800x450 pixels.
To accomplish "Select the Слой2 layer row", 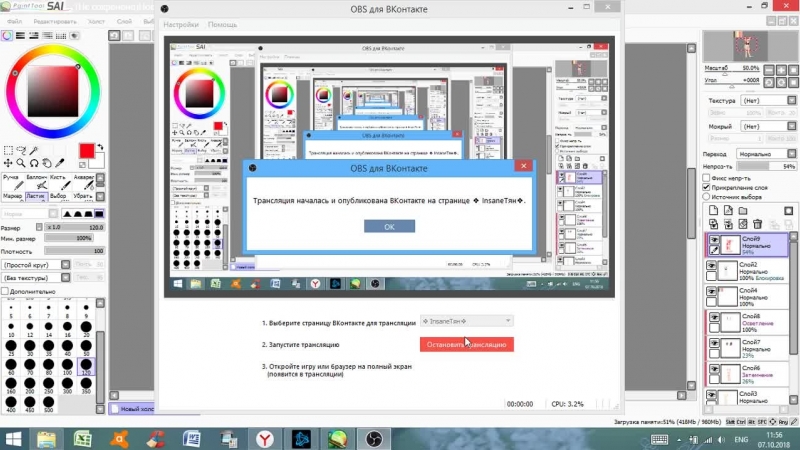I will click(x=746, y=271).
